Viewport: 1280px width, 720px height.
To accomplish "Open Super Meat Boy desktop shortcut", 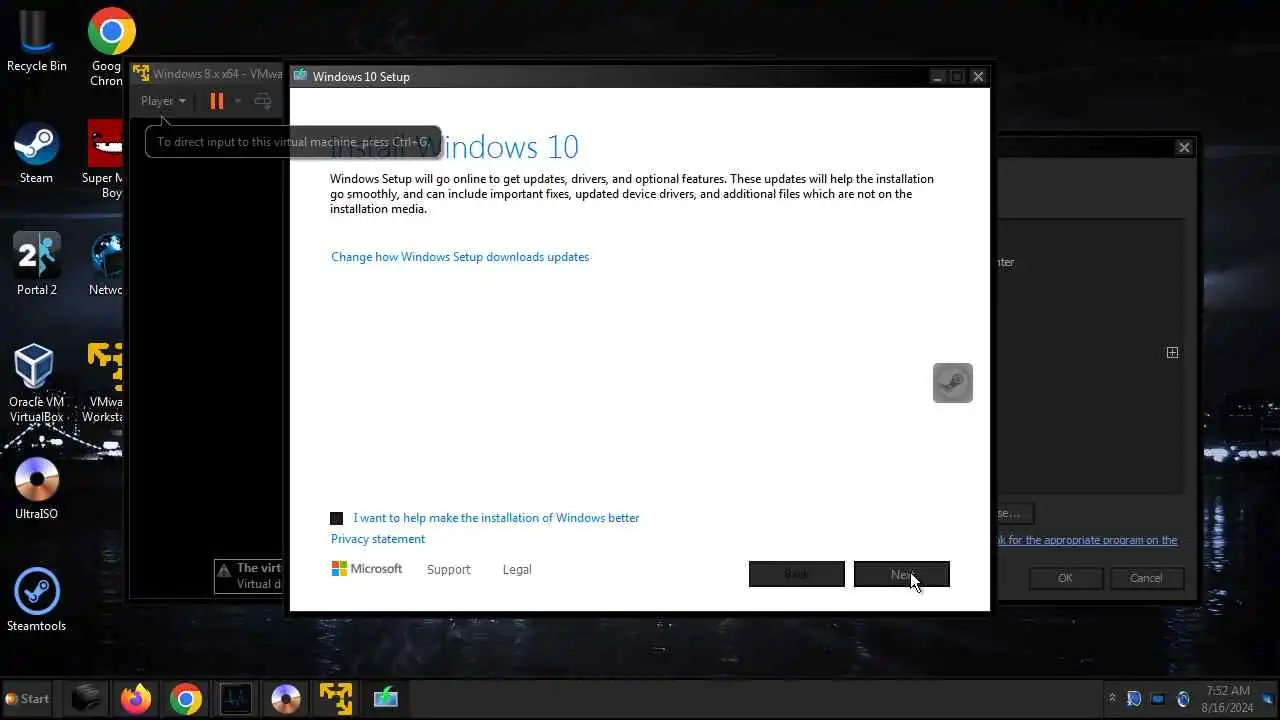I will pyautogui.click(x=105, y=158).
